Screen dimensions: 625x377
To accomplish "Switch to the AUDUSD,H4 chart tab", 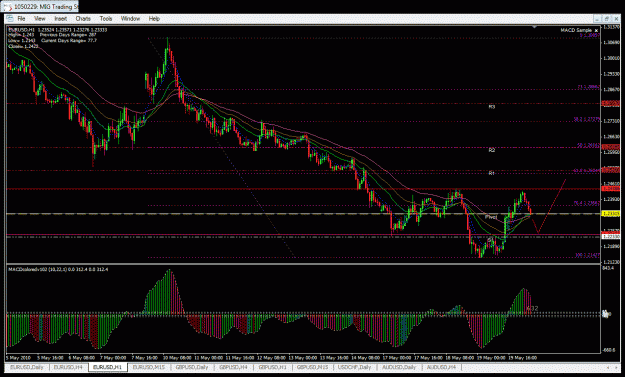I will (442, 367).
